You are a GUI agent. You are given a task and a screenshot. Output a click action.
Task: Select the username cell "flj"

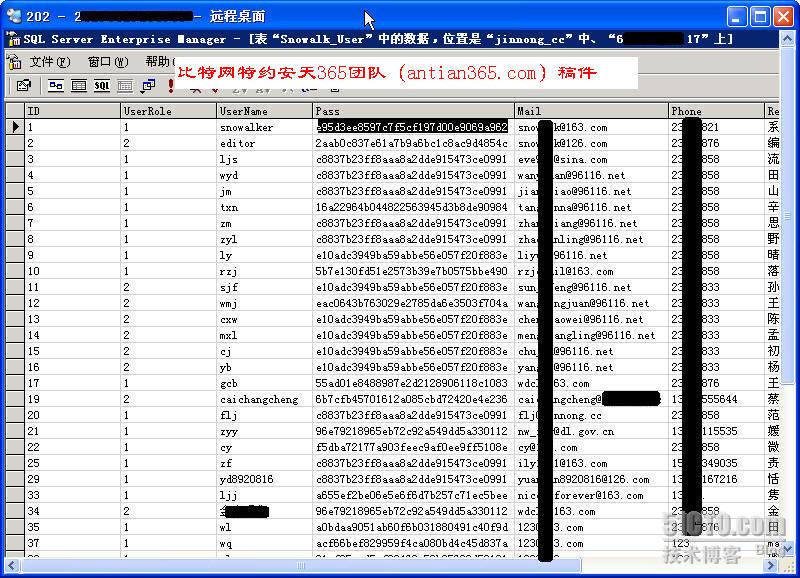click(x=264, y=415)
